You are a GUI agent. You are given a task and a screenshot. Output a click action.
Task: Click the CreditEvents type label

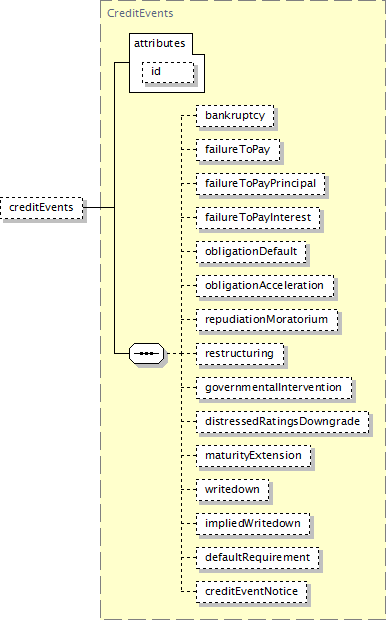(x=140, y=13)
